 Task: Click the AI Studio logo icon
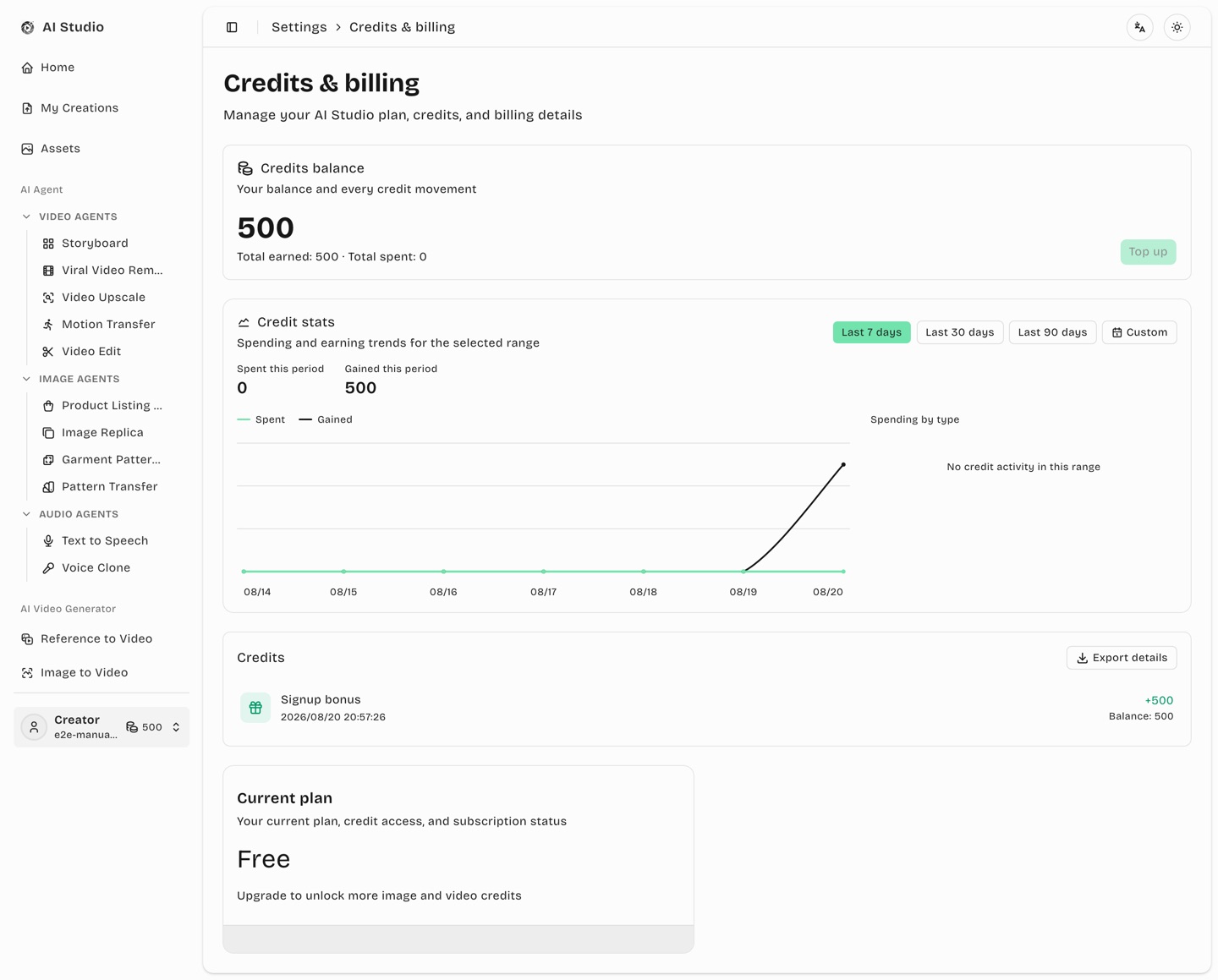(x=28, y=27)
